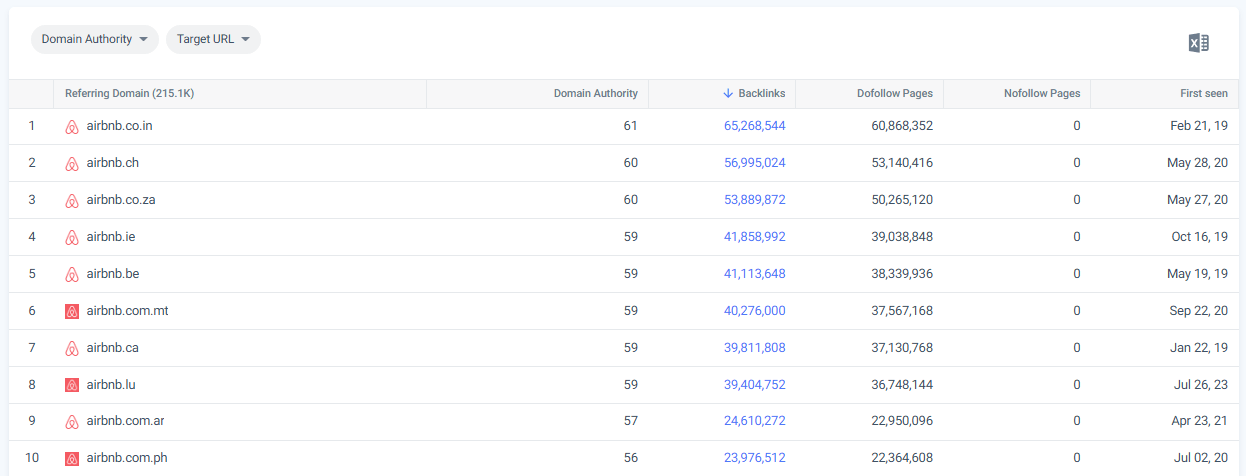Image resolution: width=1246 pixels, height=476 pixels.
Task: Sort by Backlinks column header
Action: pos(754,93)
